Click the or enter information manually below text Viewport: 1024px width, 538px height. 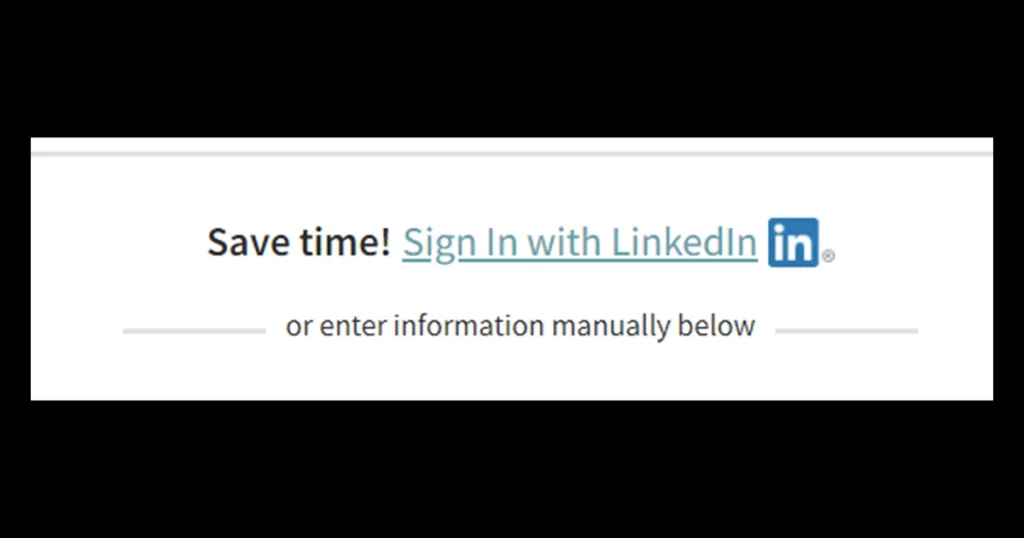point(520,326)
